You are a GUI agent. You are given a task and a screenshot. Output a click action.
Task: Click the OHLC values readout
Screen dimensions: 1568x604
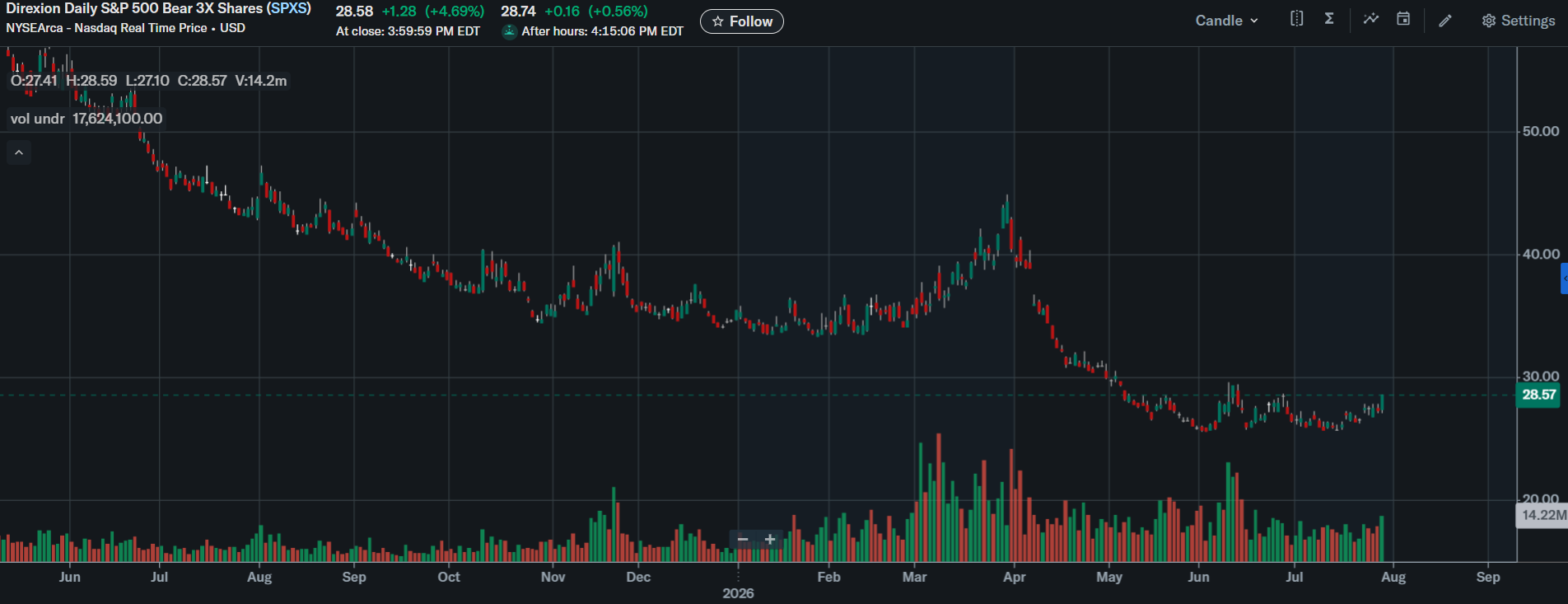148,81
